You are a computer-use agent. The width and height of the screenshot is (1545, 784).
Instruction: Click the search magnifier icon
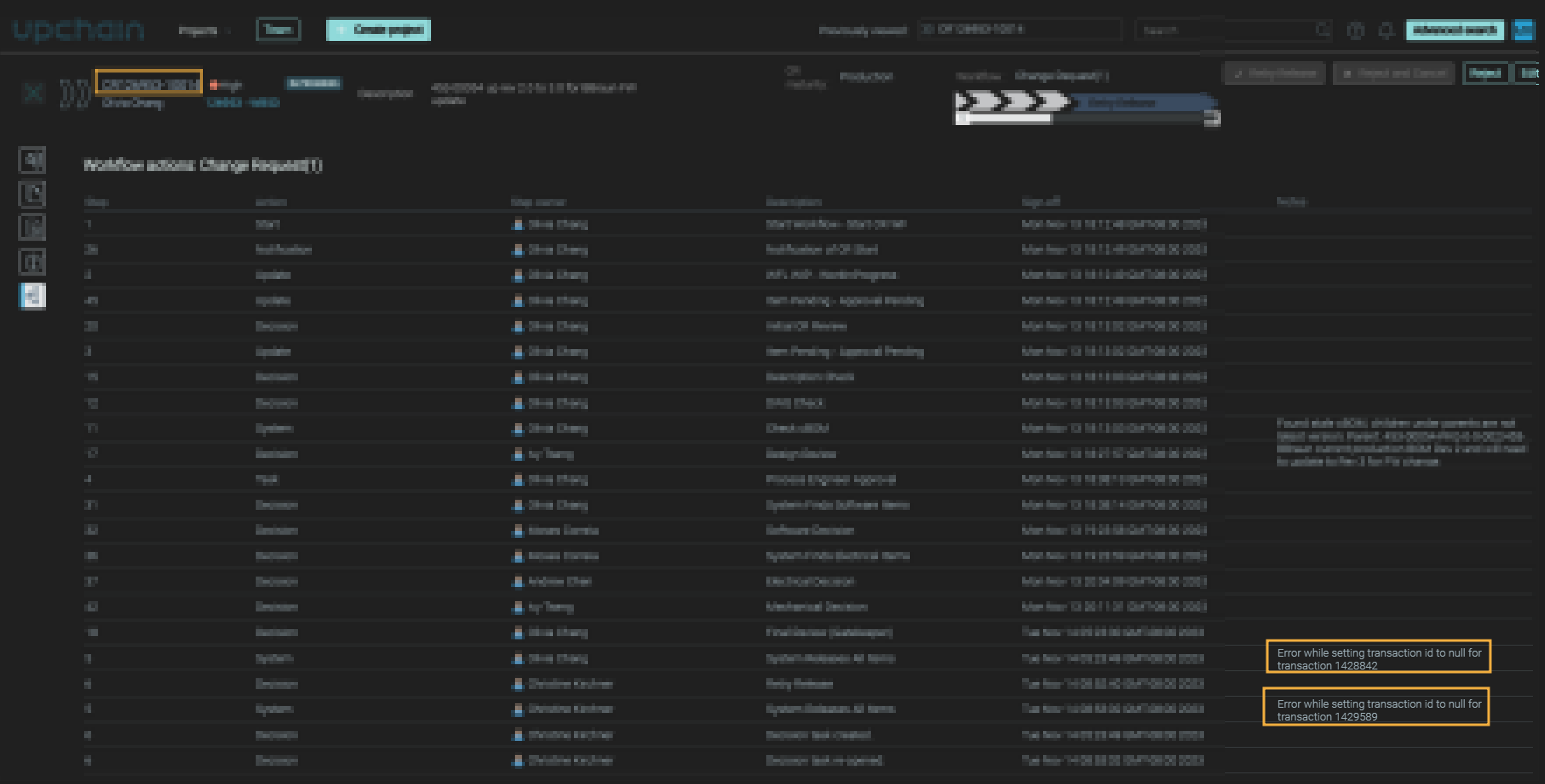(x=1322, y=29)
